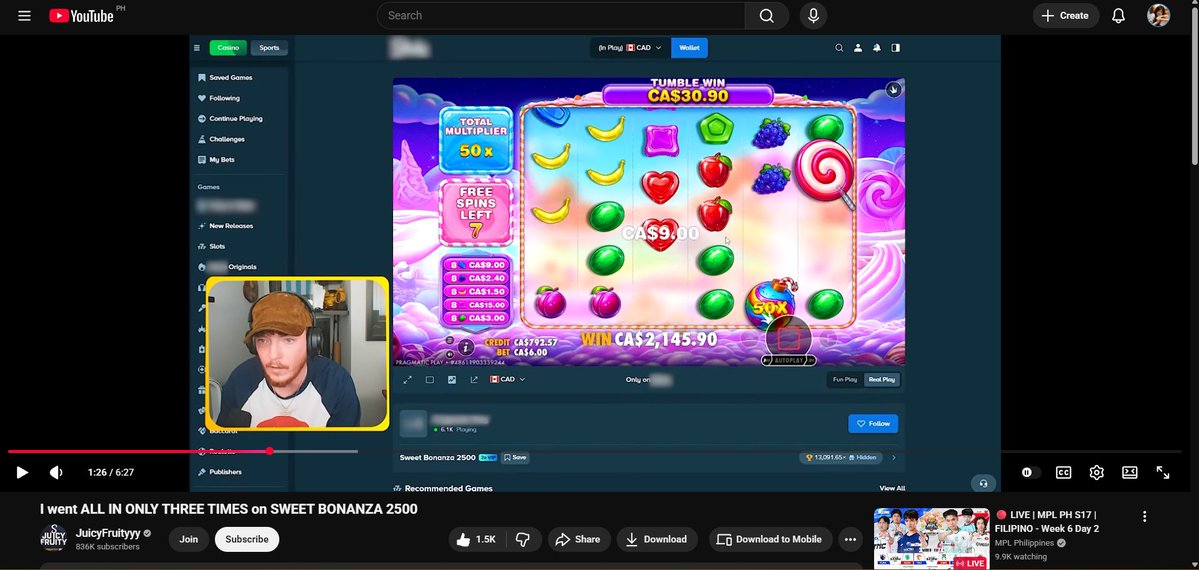Go to YouTube home via the logo

[82, 15]
